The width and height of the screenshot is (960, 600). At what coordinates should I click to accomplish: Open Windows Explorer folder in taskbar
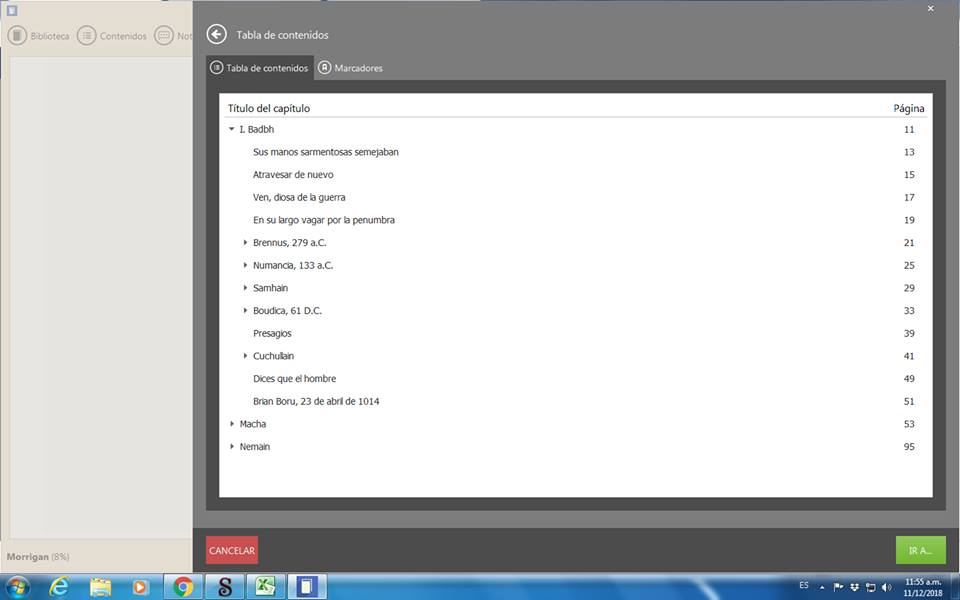click(x=100, y=587)
